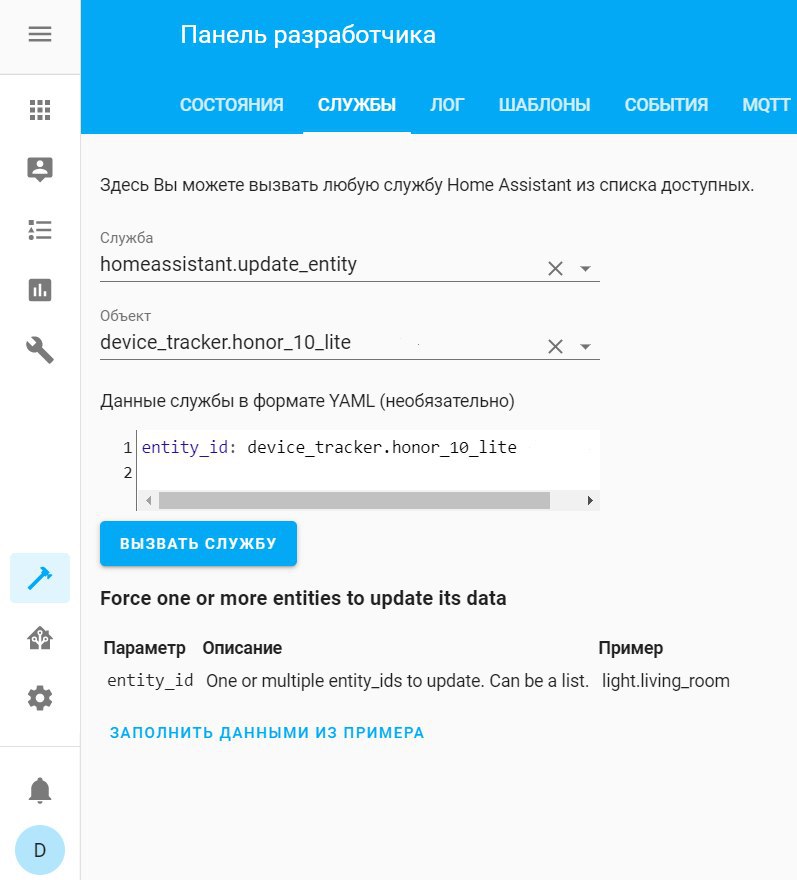Click the example value light.living_room
Viewport: 797px width, 880px height.
point(666,681)
